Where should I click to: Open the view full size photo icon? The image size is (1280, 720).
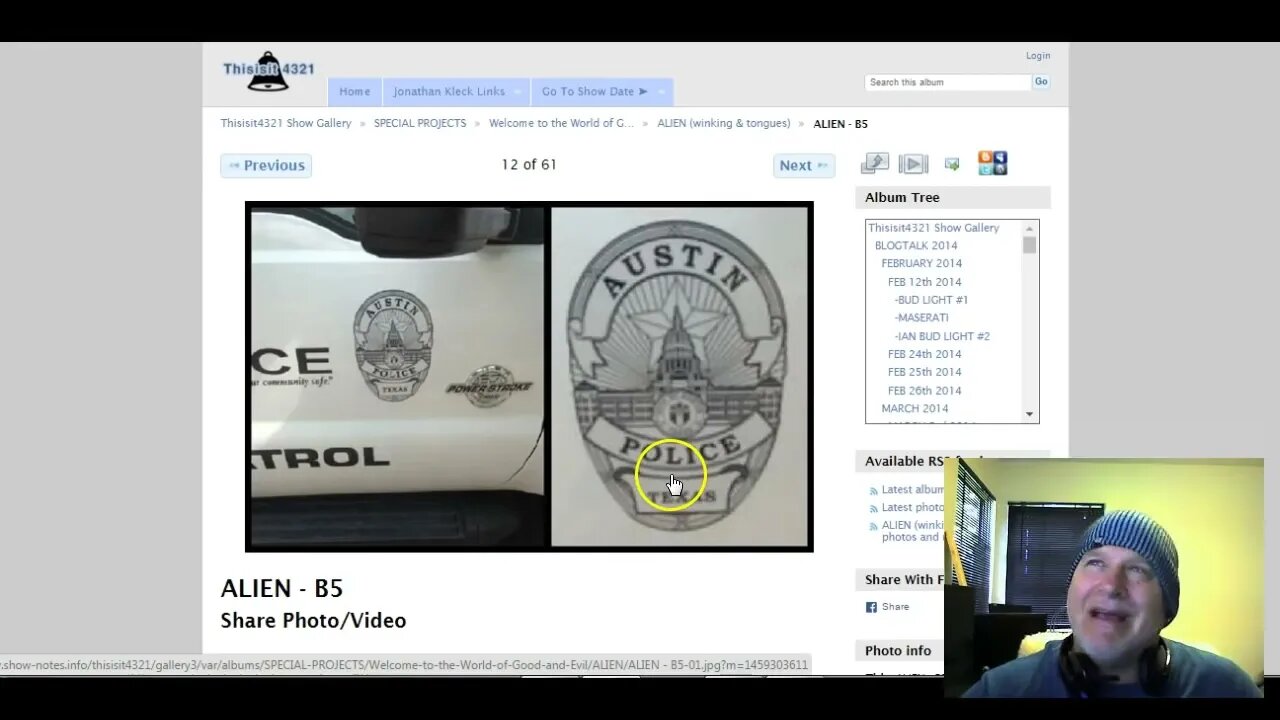pos(875,163)
